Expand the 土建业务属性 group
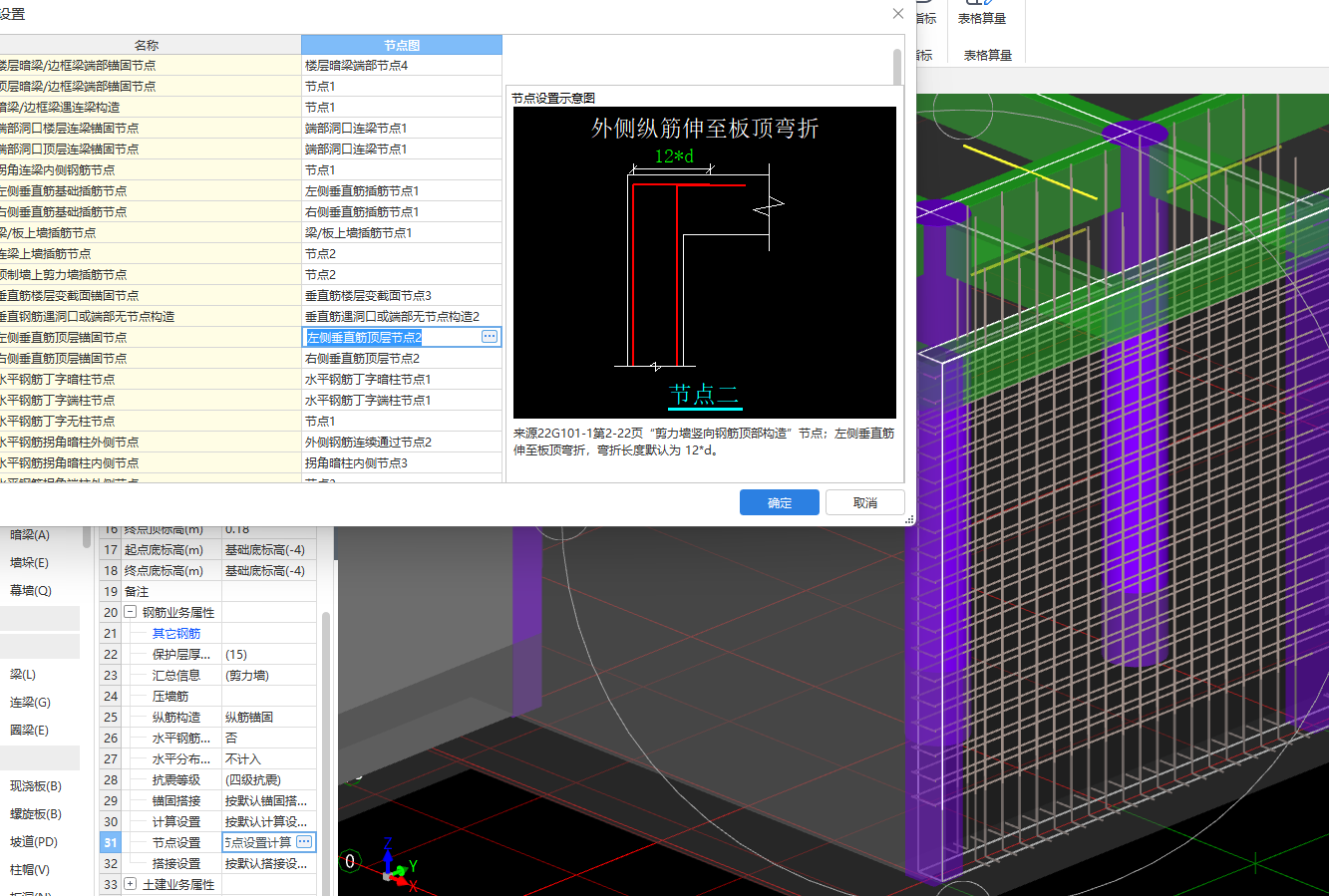 [x=131, y=884]
